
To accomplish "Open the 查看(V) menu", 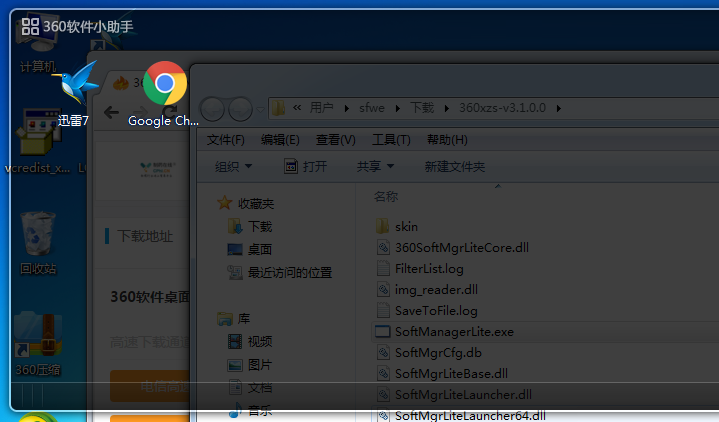I will [x=336, y=139].
